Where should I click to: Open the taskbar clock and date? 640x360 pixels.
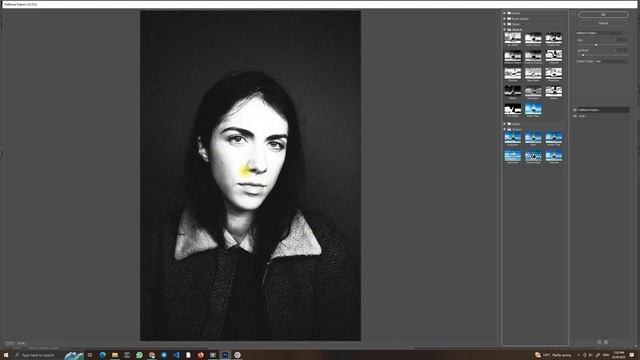(619, 355)
